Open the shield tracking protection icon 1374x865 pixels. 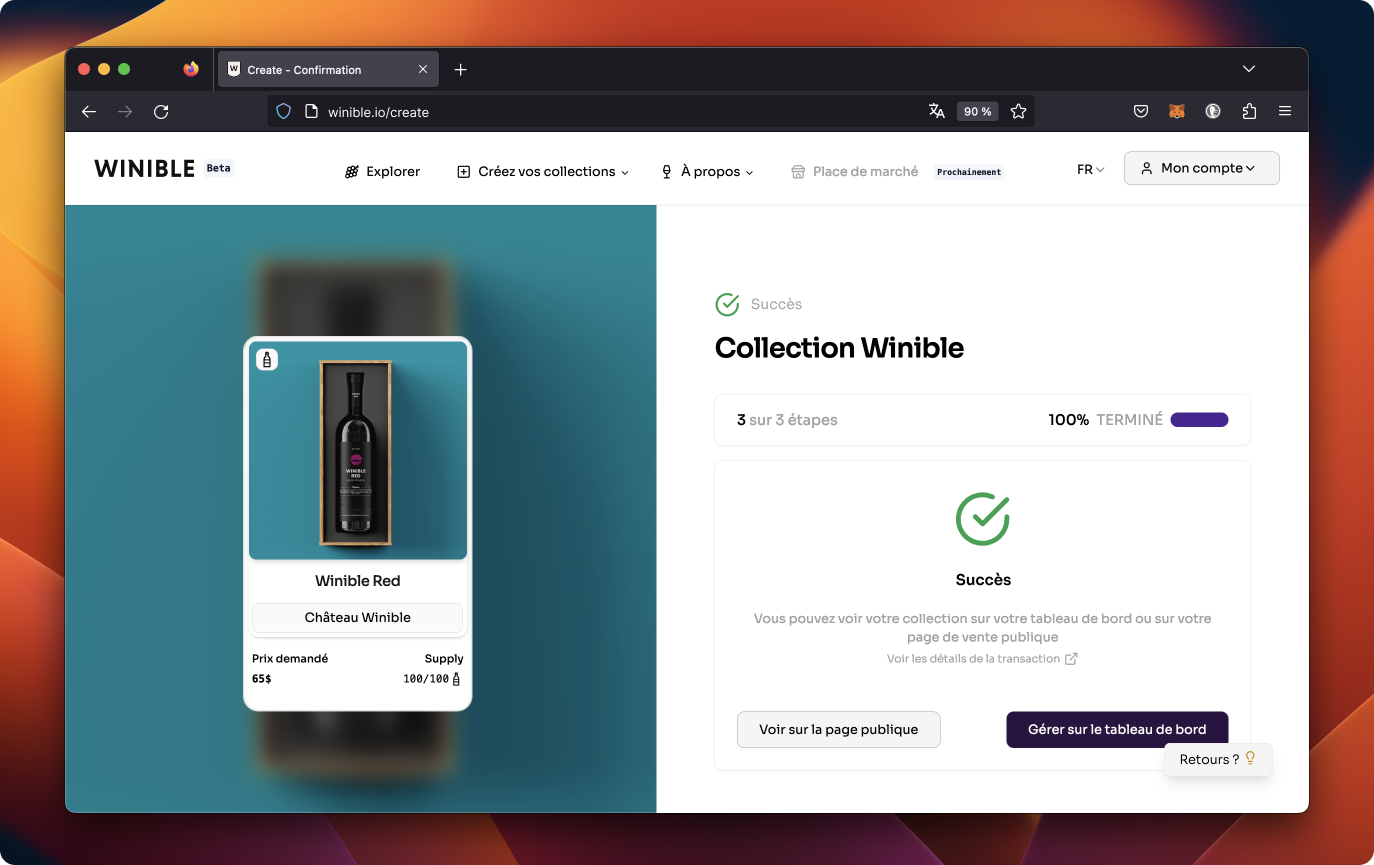[283, 112]
